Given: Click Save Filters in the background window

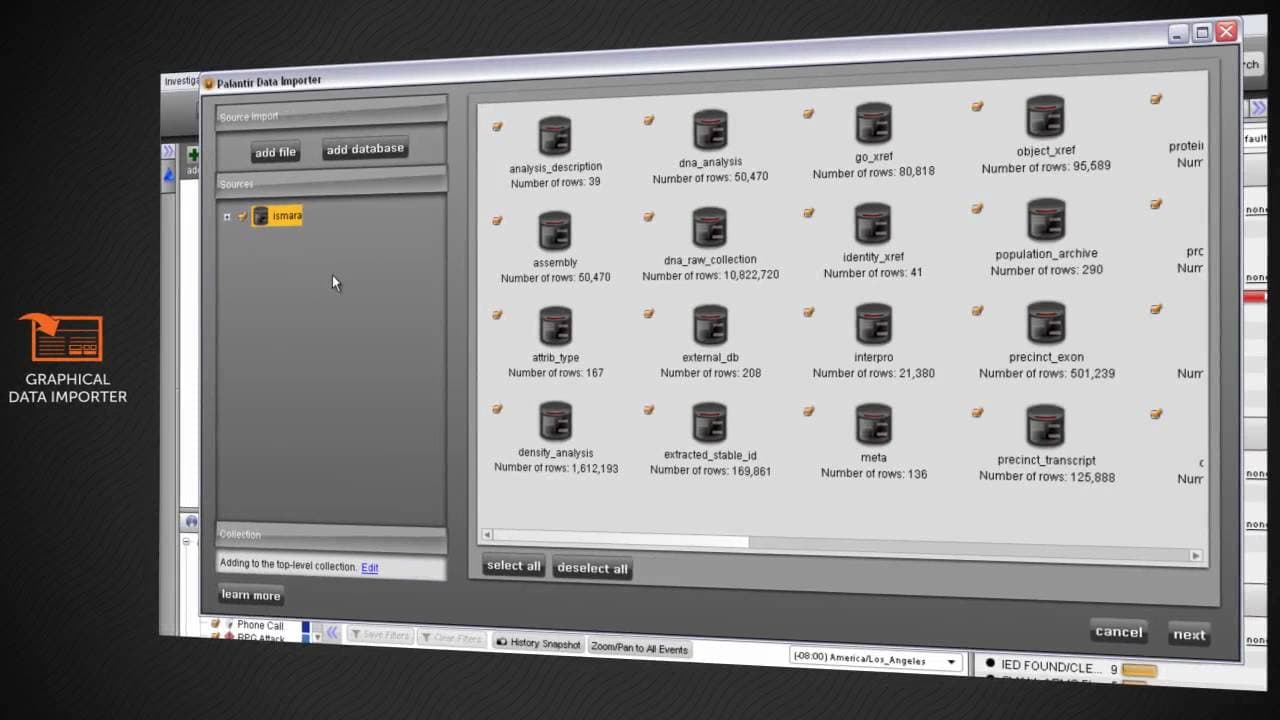Looking at the screenshot, I should pyautogui.click(x=378, y=635).
